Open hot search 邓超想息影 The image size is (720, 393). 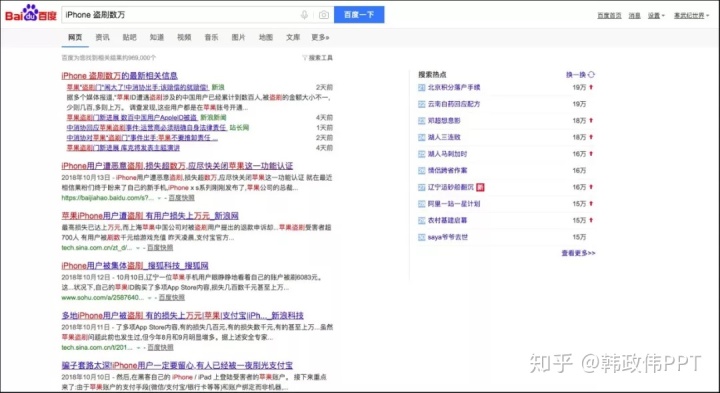444,121
